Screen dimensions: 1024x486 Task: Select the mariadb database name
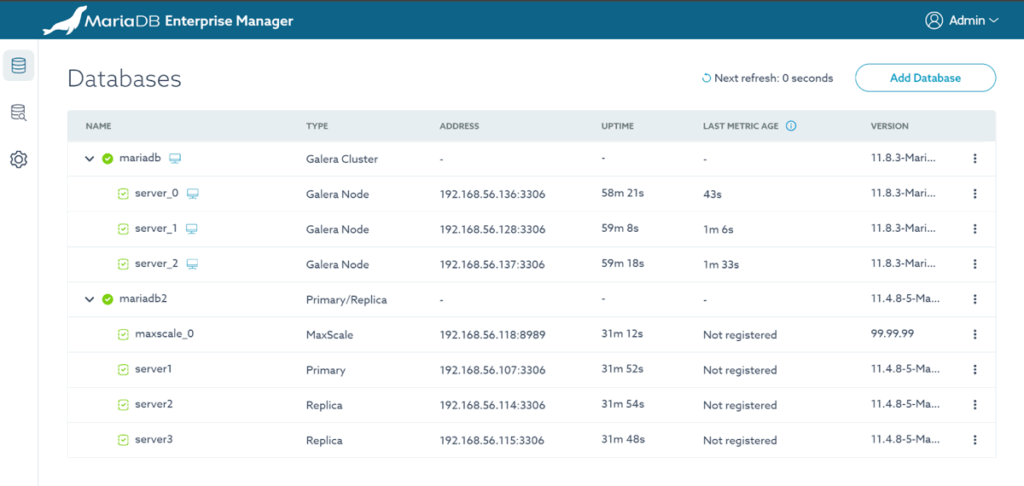point(140,158)
